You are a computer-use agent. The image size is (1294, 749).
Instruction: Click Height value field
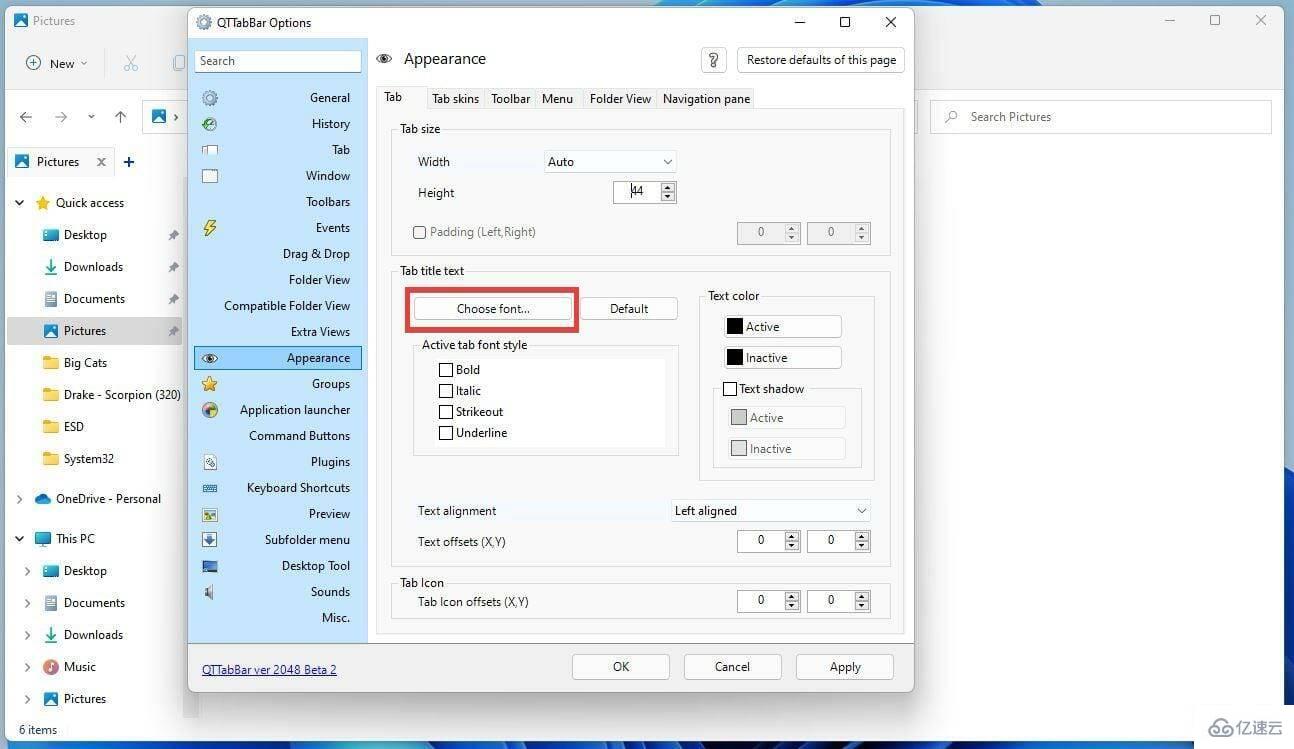point(637,192)
